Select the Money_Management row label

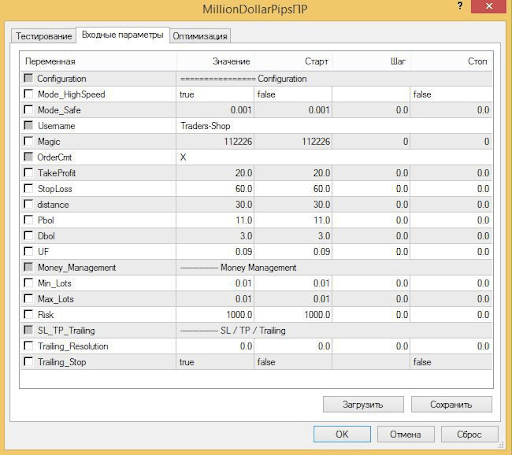tap(77, 268)
